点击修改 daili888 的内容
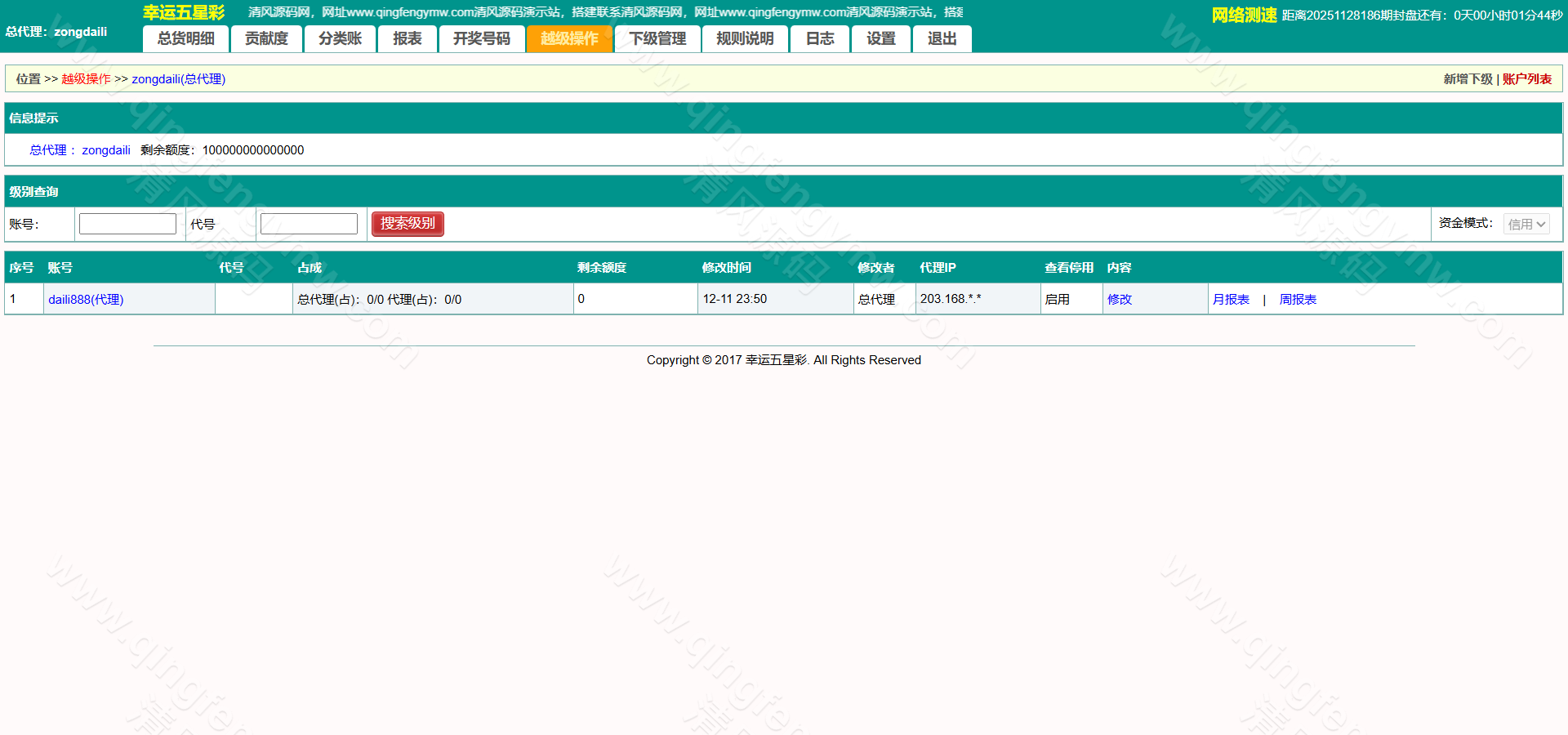The image size is (1568, 735). [x=1119, y=299]
